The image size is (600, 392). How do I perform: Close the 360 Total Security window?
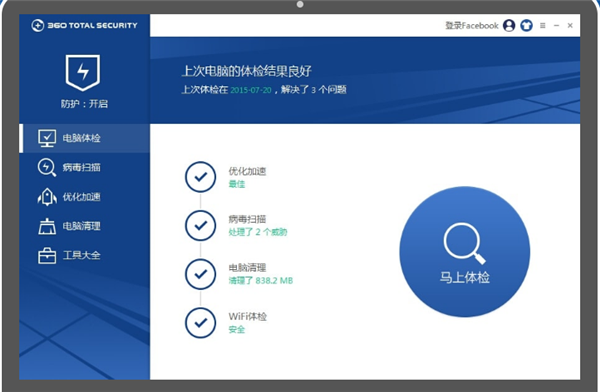click(570, 26)
